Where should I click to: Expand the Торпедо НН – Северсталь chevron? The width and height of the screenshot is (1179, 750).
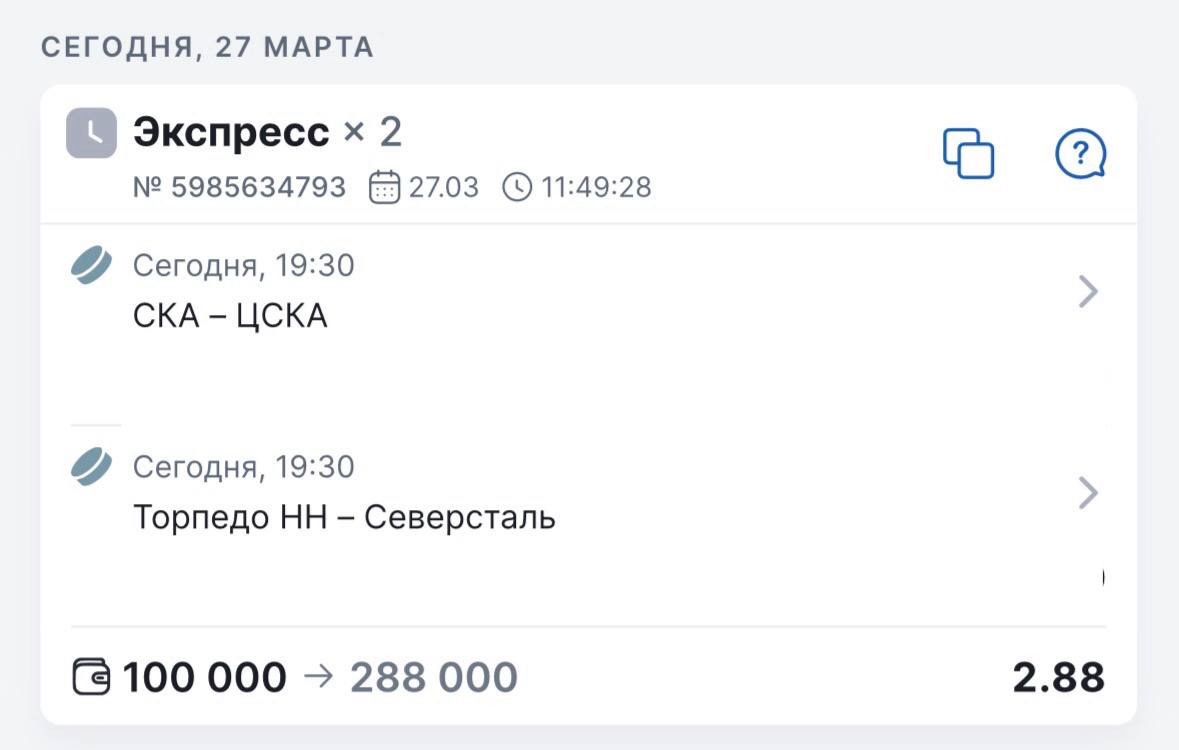(x=1088, y=493)
